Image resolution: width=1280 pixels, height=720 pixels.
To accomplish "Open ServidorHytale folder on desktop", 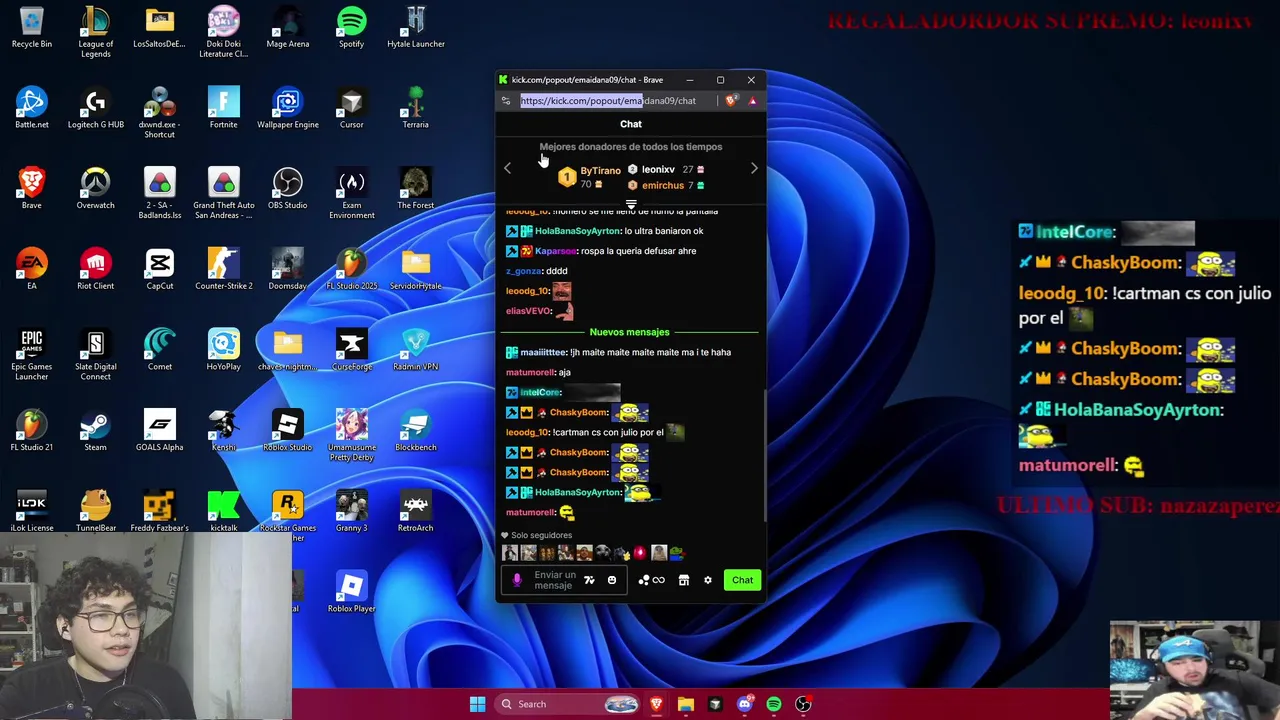I will click(x=416, y=269).
